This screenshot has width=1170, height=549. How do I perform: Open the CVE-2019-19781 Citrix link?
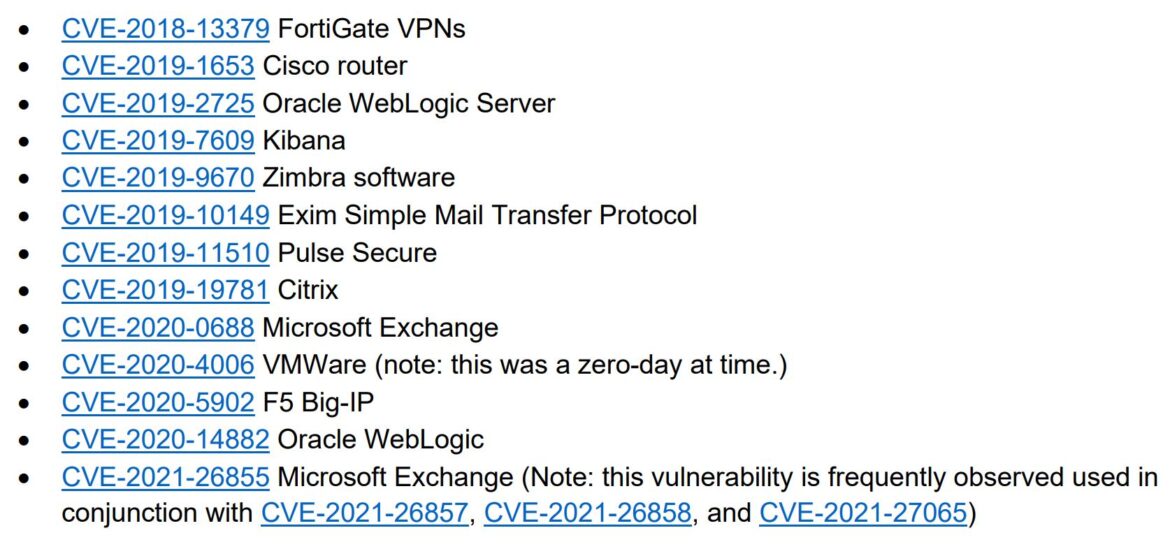[x=165, y=289]
